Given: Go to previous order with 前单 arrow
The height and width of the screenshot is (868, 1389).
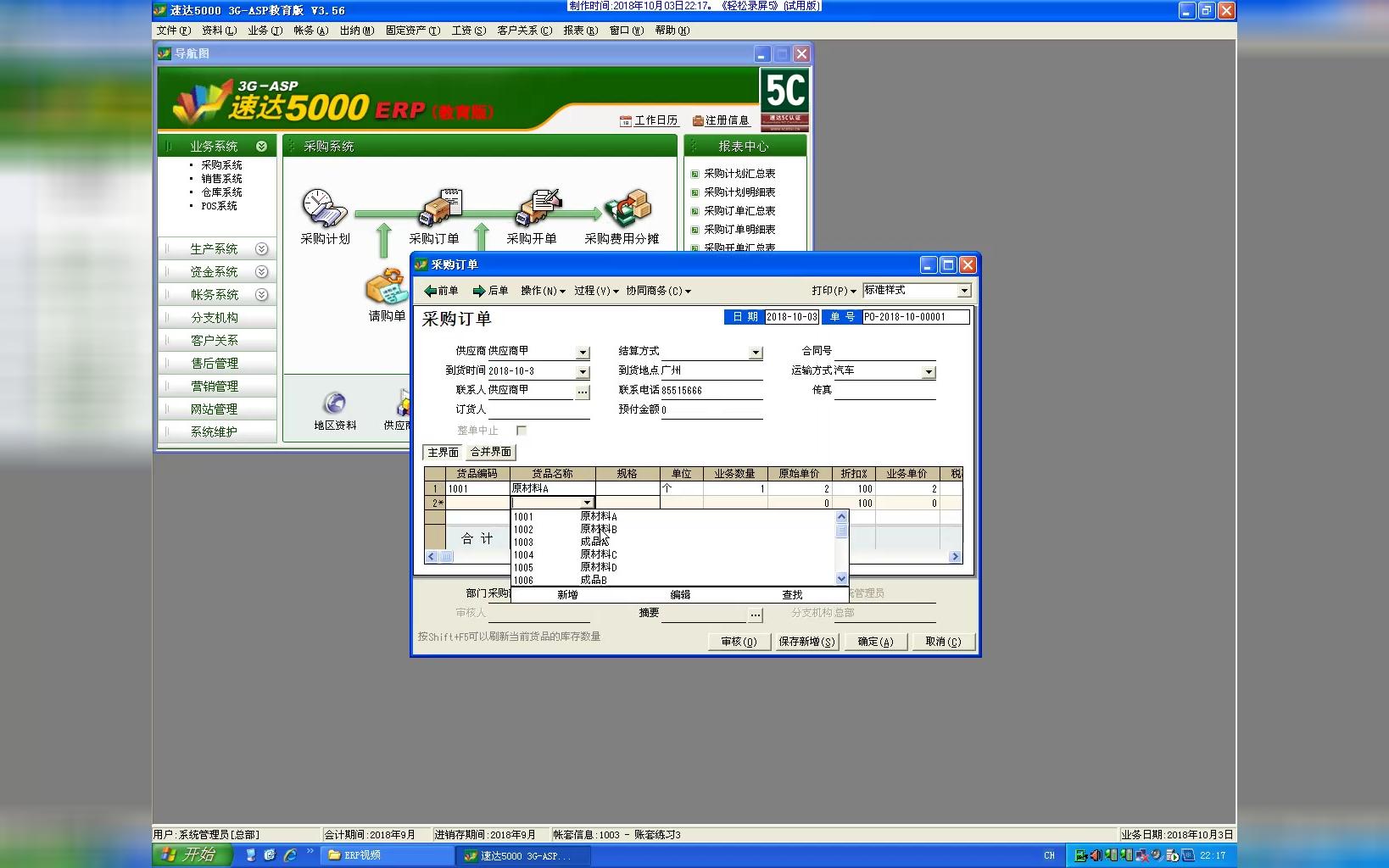Looking at the screenshot, I should click(x=441, y=291).
